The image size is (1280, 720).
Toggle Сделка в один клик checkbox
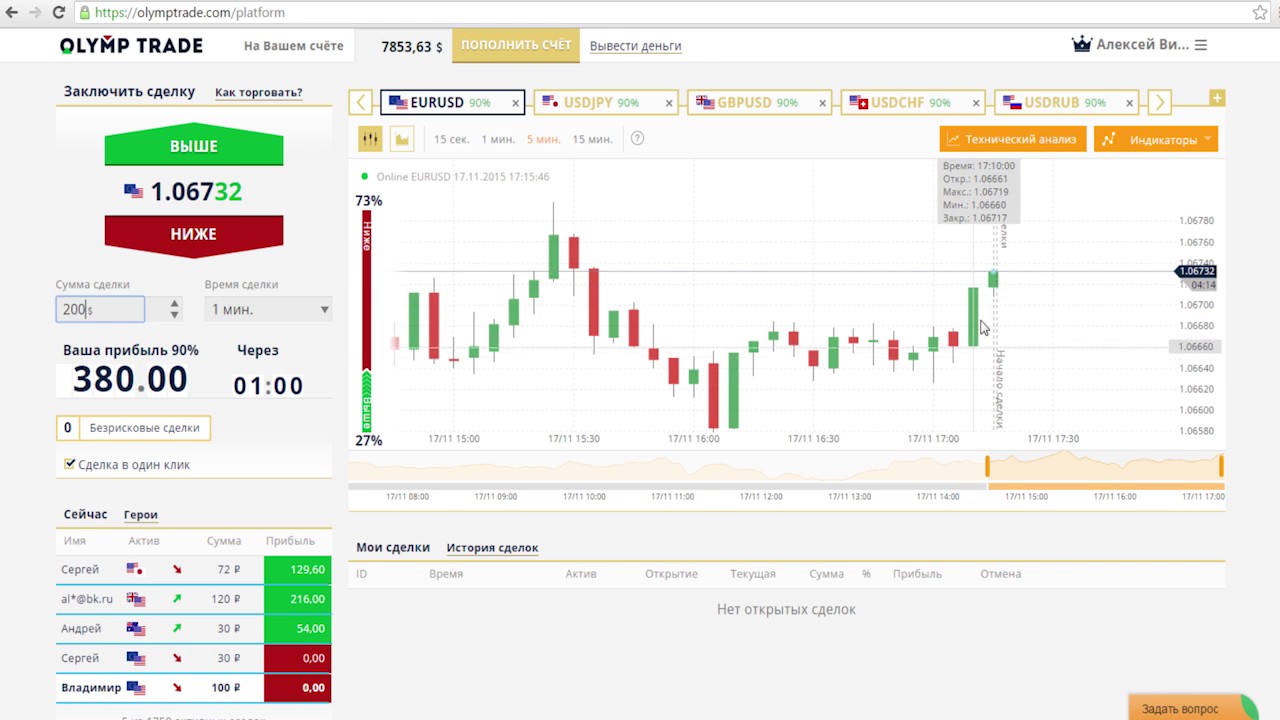70,464
